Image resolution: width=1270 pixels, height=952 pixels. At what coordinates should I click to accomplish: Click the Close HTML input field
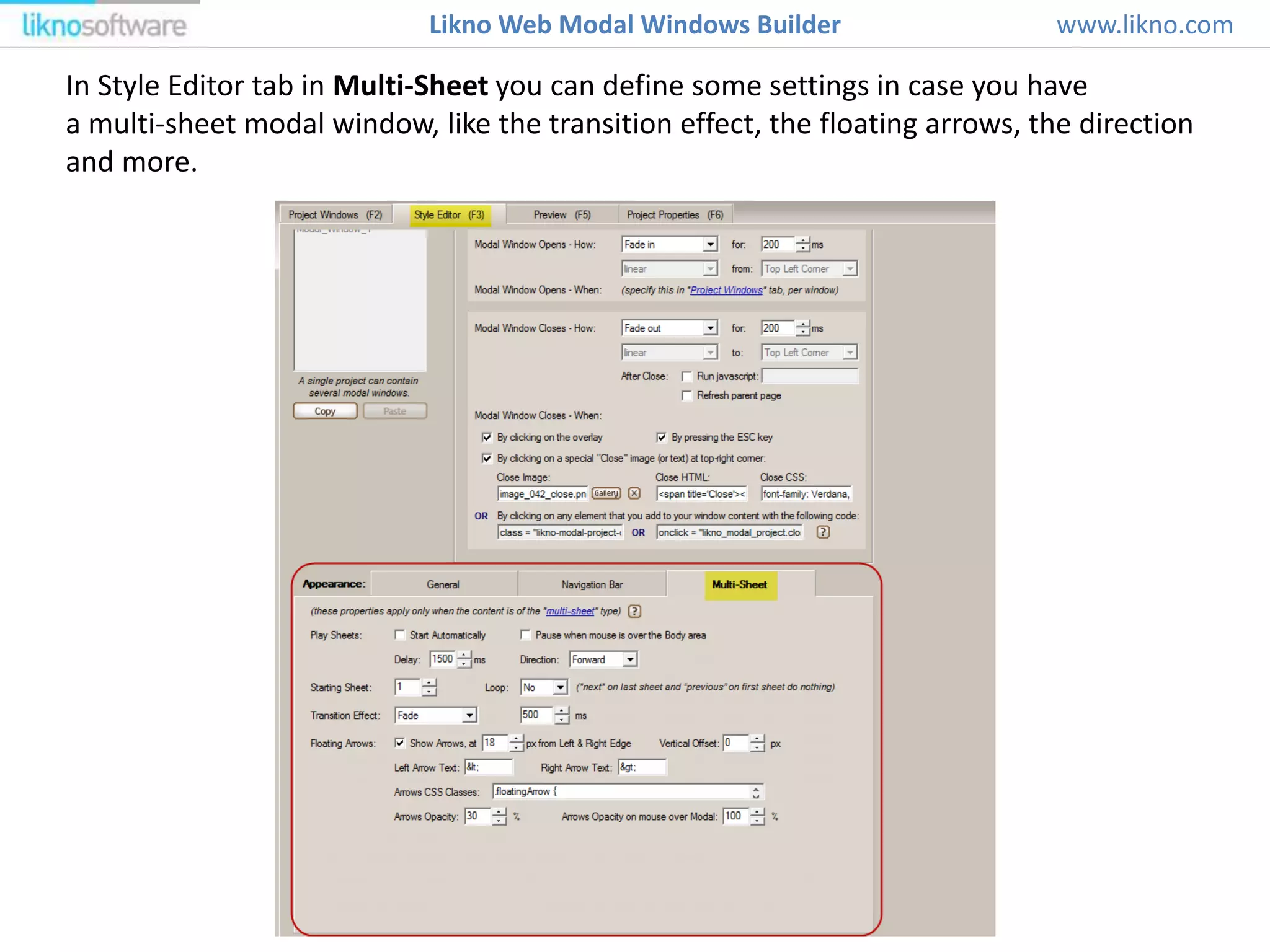pos(702,494)
